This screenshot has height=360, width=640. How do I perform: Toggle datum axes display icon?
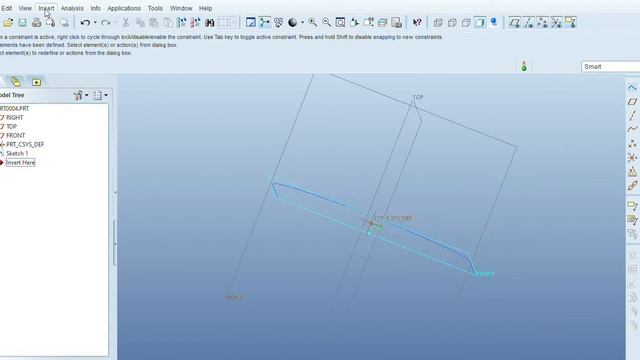(x=529, y=23)
